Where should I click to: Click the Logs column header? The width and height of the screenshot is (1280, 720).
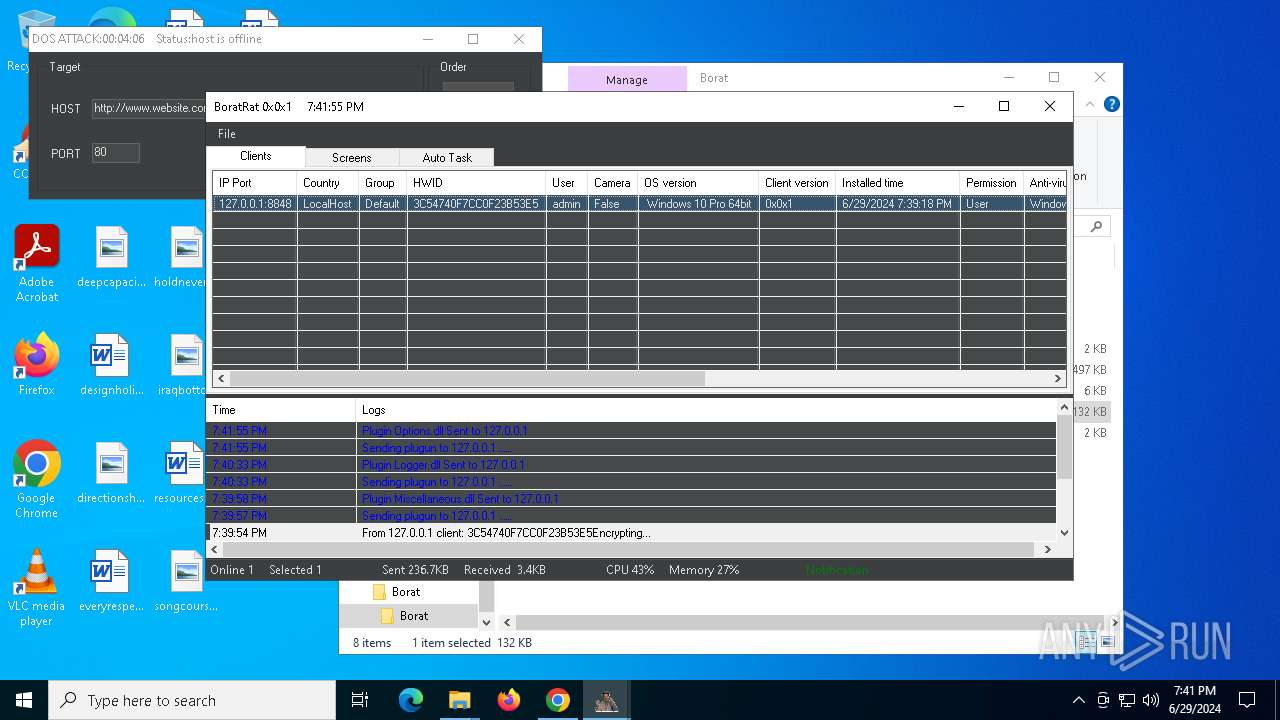pos(706,410)
